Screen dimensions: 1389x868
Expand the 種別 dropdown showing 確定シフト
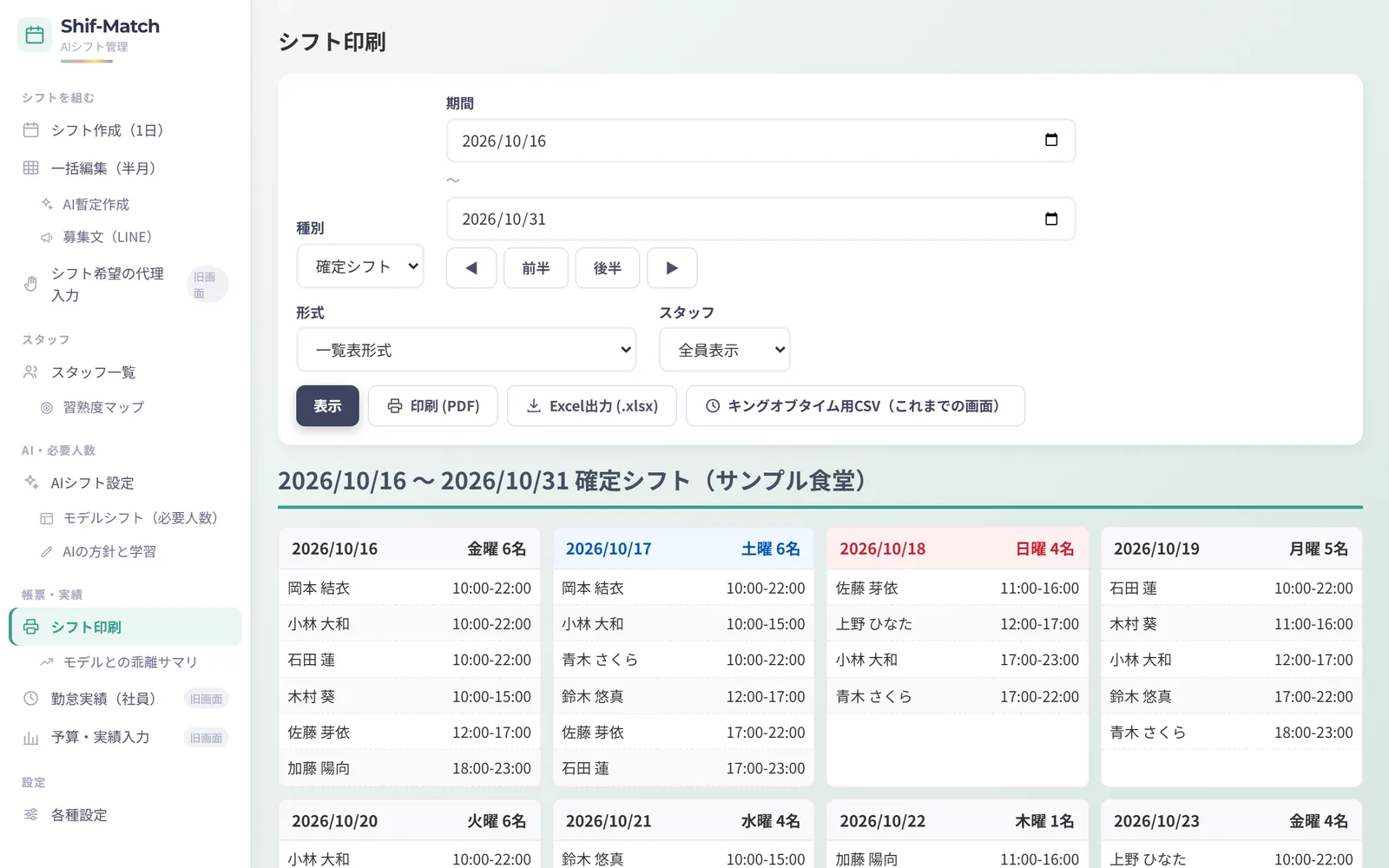[360, 266]
